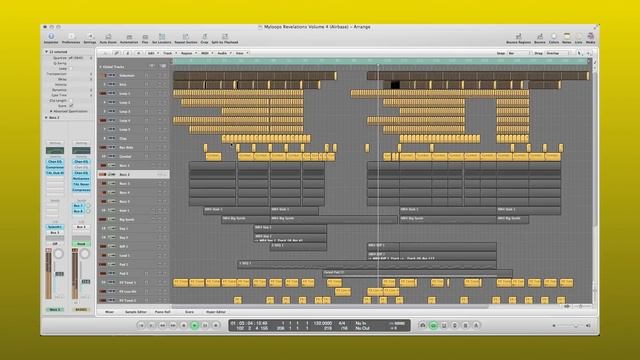Click the Go to Beginning transport button
This screenshot has height=360, width=640.
point(141,325)
